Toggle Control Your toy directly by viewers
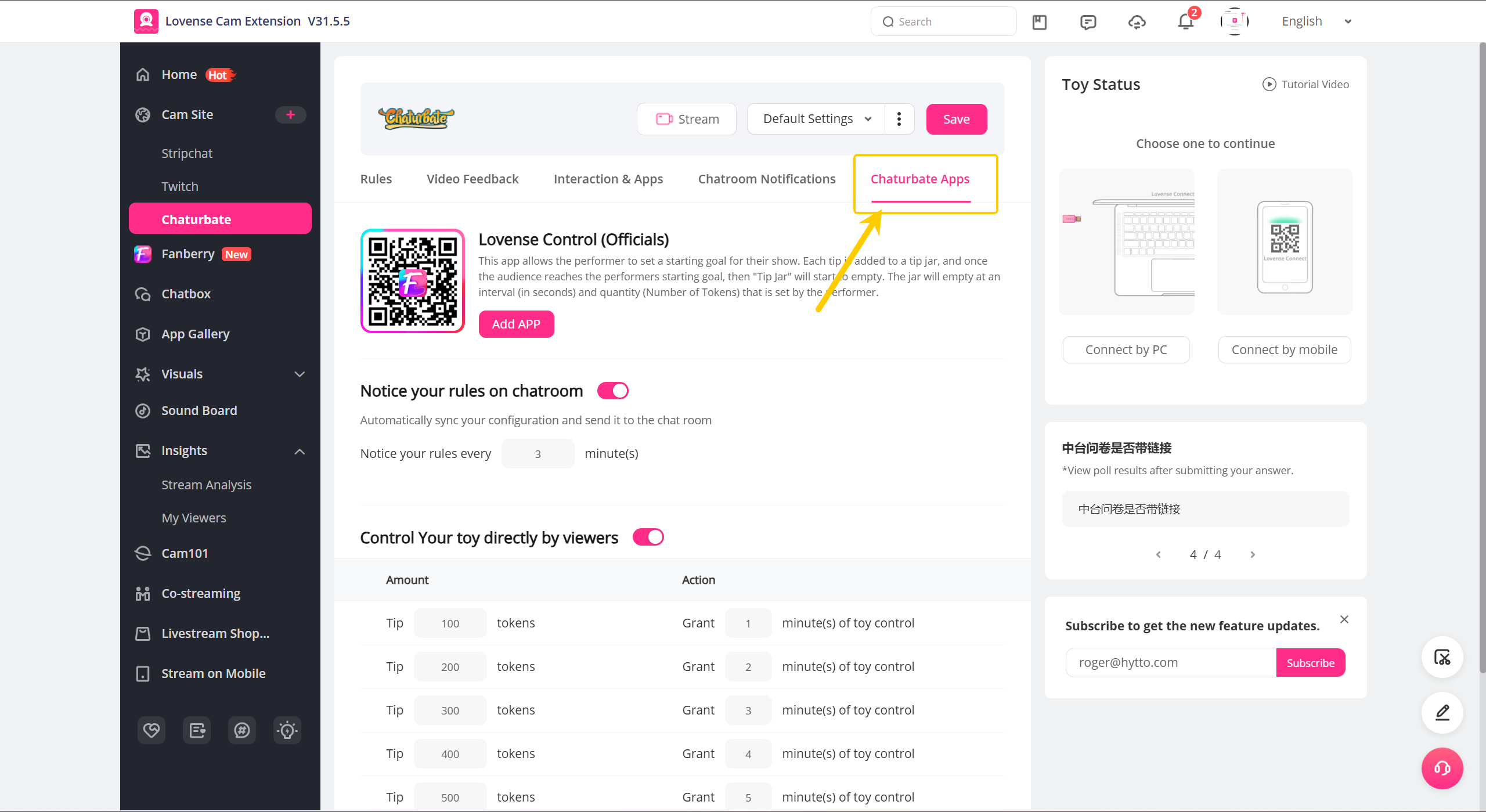The width and height of the screenshot is (1486, 812). coord(648,537)
